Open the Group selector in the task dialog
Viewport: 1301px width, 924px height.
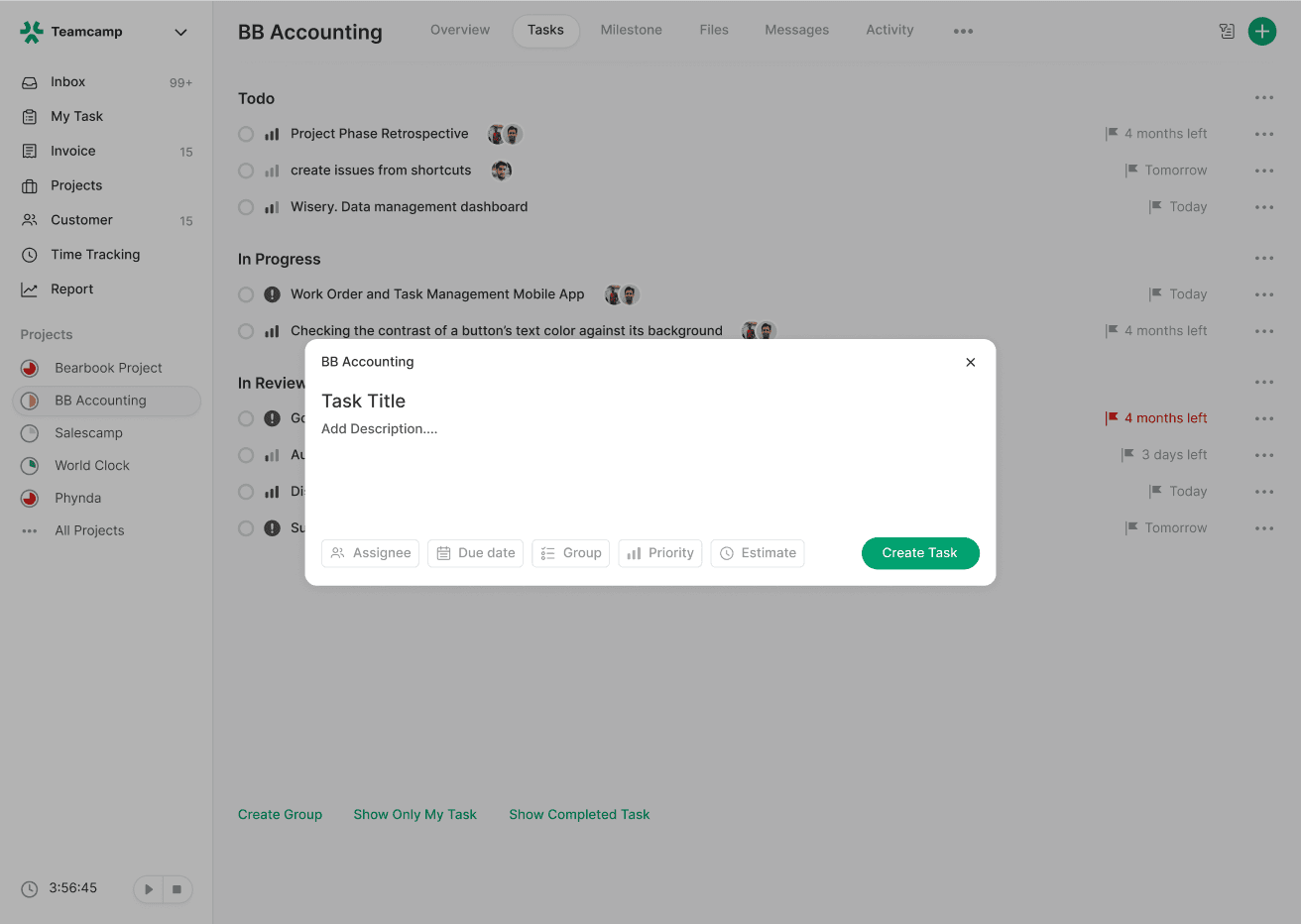[570, 553]
